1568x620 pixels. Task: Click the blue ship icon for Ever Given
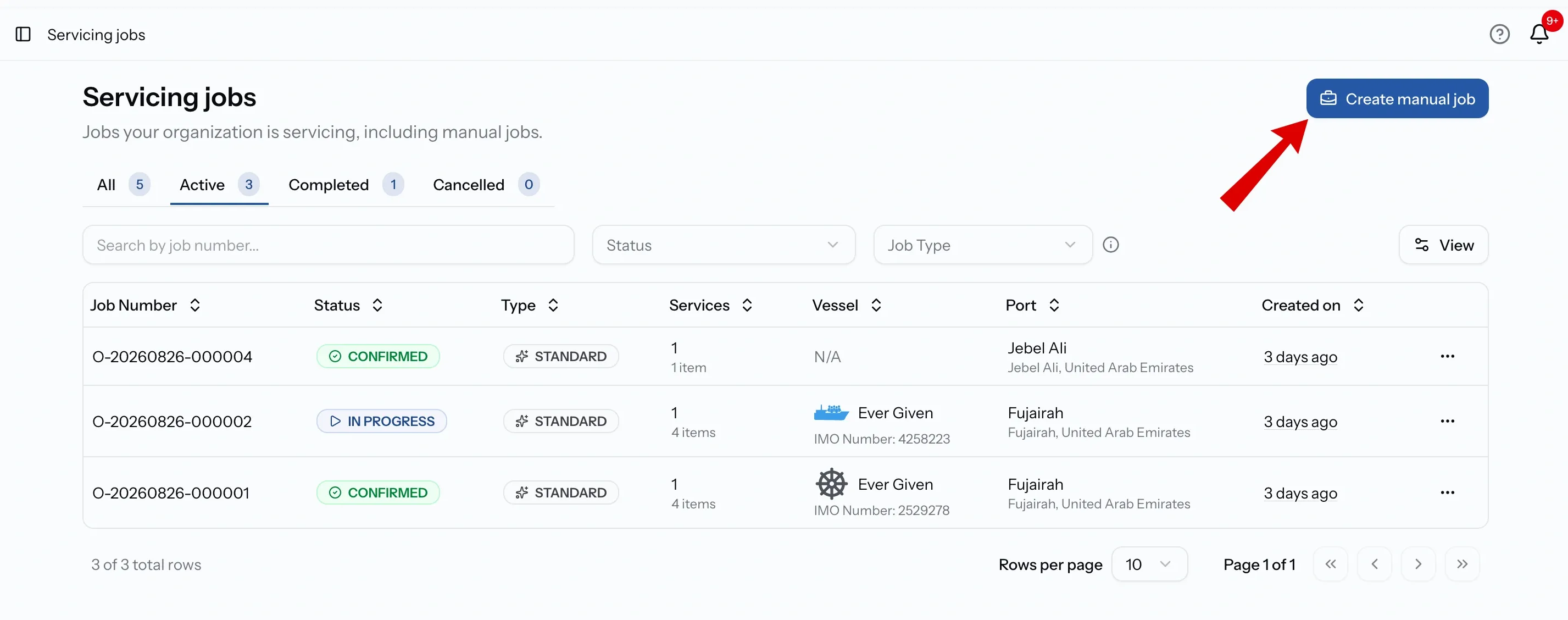(831, 412)
